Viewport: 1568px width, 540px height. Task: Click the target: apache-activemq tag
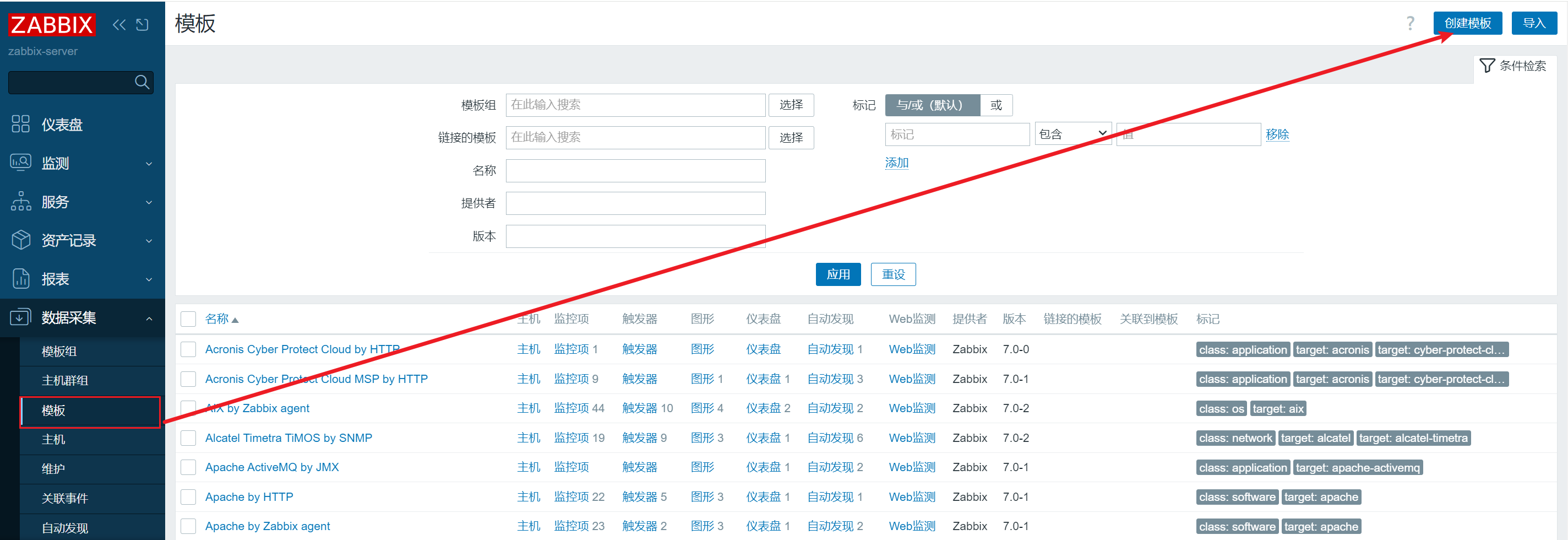[x=1357, y=467]
